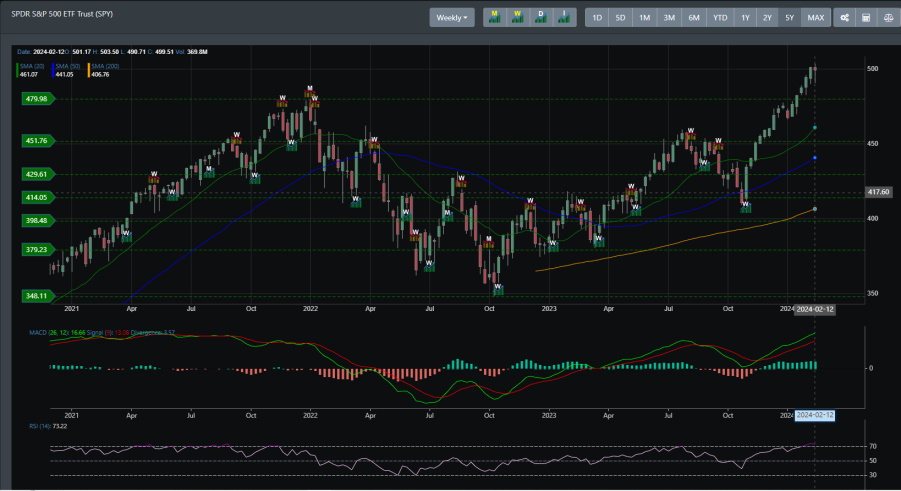Select the 3M time range
This screenshot has width=901, height=491.
point(669,18)
